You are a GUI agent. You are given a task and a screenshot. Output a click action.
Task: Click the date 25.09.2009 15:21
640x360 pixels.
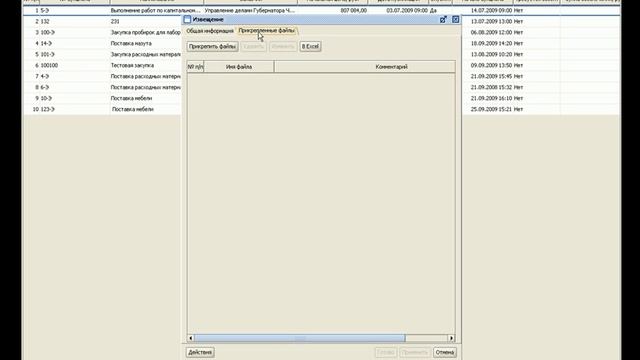[491, 109]
